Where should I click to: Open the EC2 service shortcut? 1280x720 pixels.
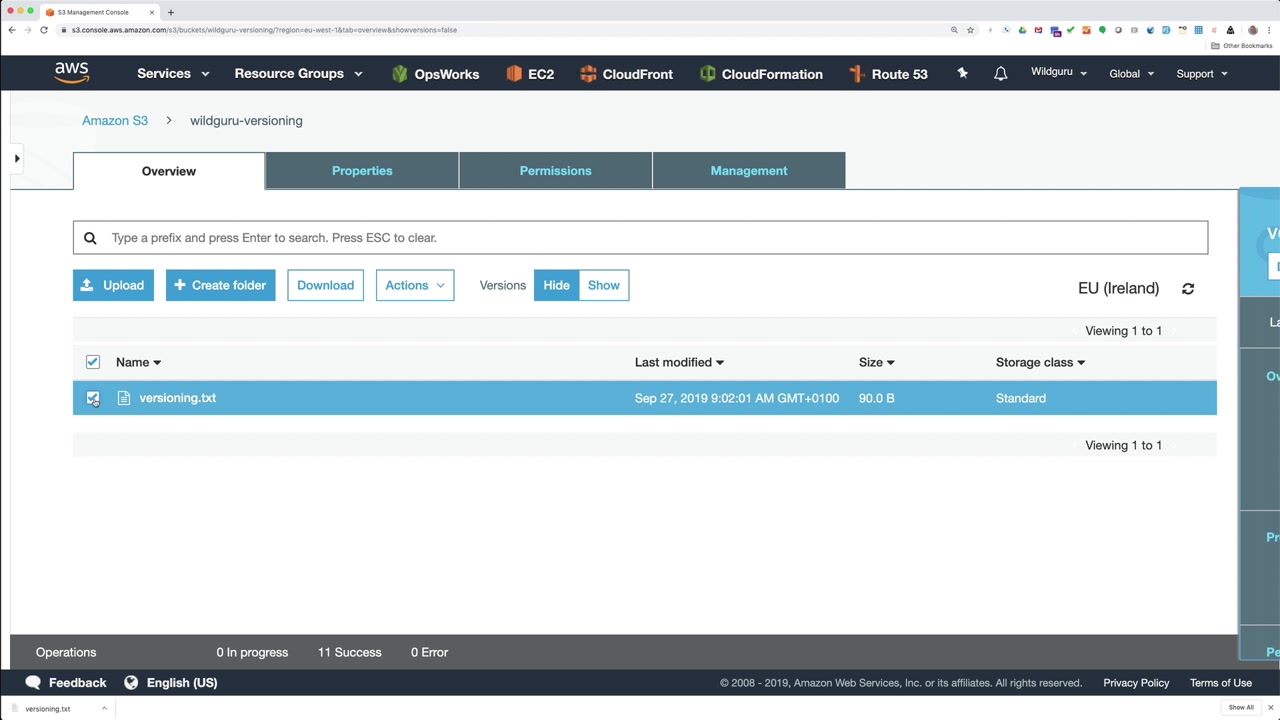530,74
